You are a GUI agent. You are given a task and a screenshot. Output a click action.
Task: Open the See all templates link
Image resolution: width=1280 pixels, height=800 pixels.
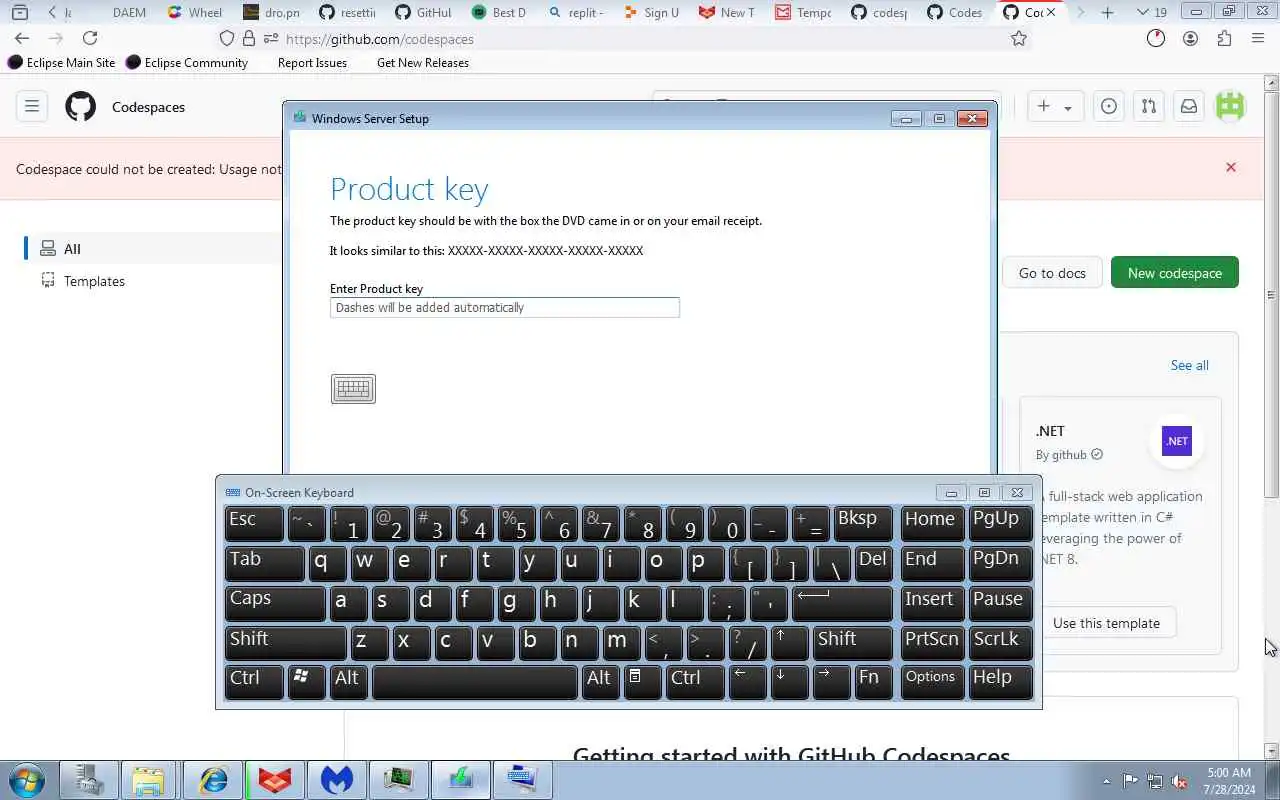coord(1190,365)
